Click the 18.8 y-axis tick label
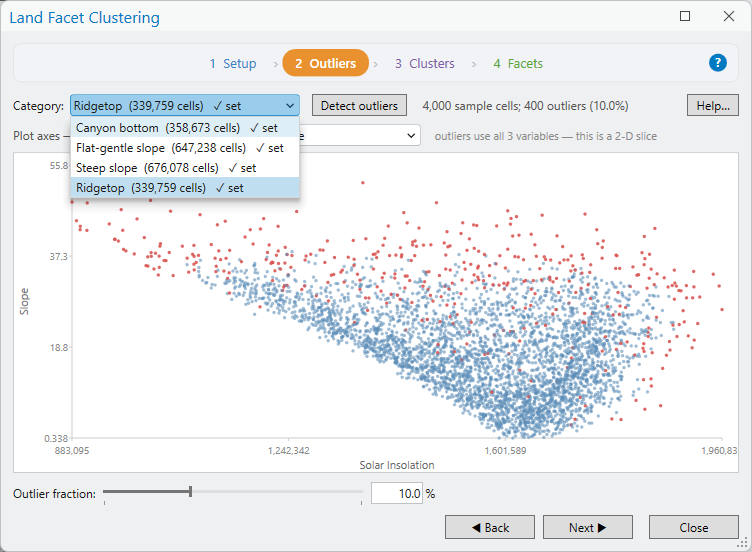The width and height of the screenshot is (752, 552). (59, 348)
